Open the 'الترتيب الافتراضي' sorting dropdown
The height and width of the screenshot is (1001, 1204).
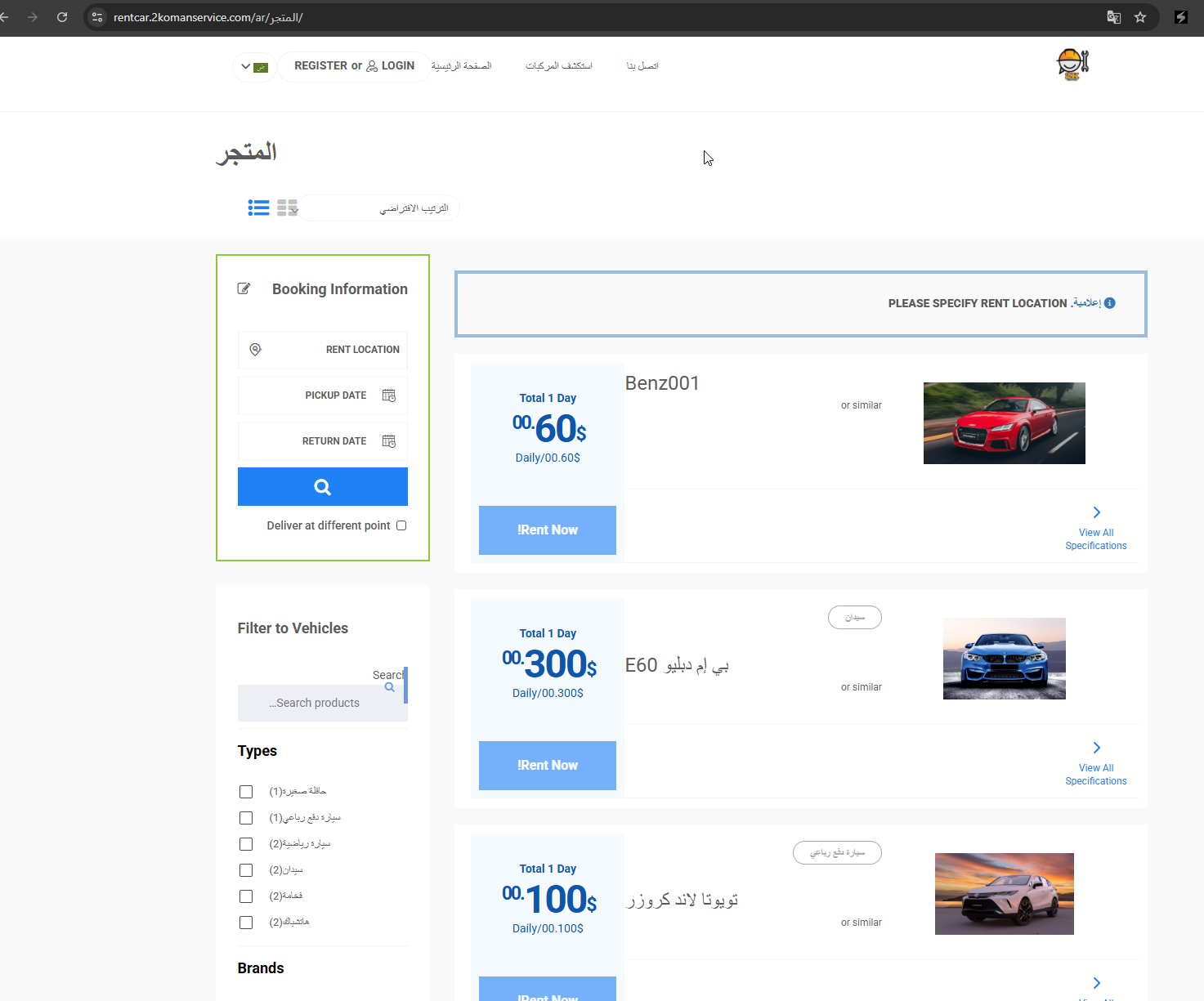tap(378, 208)
